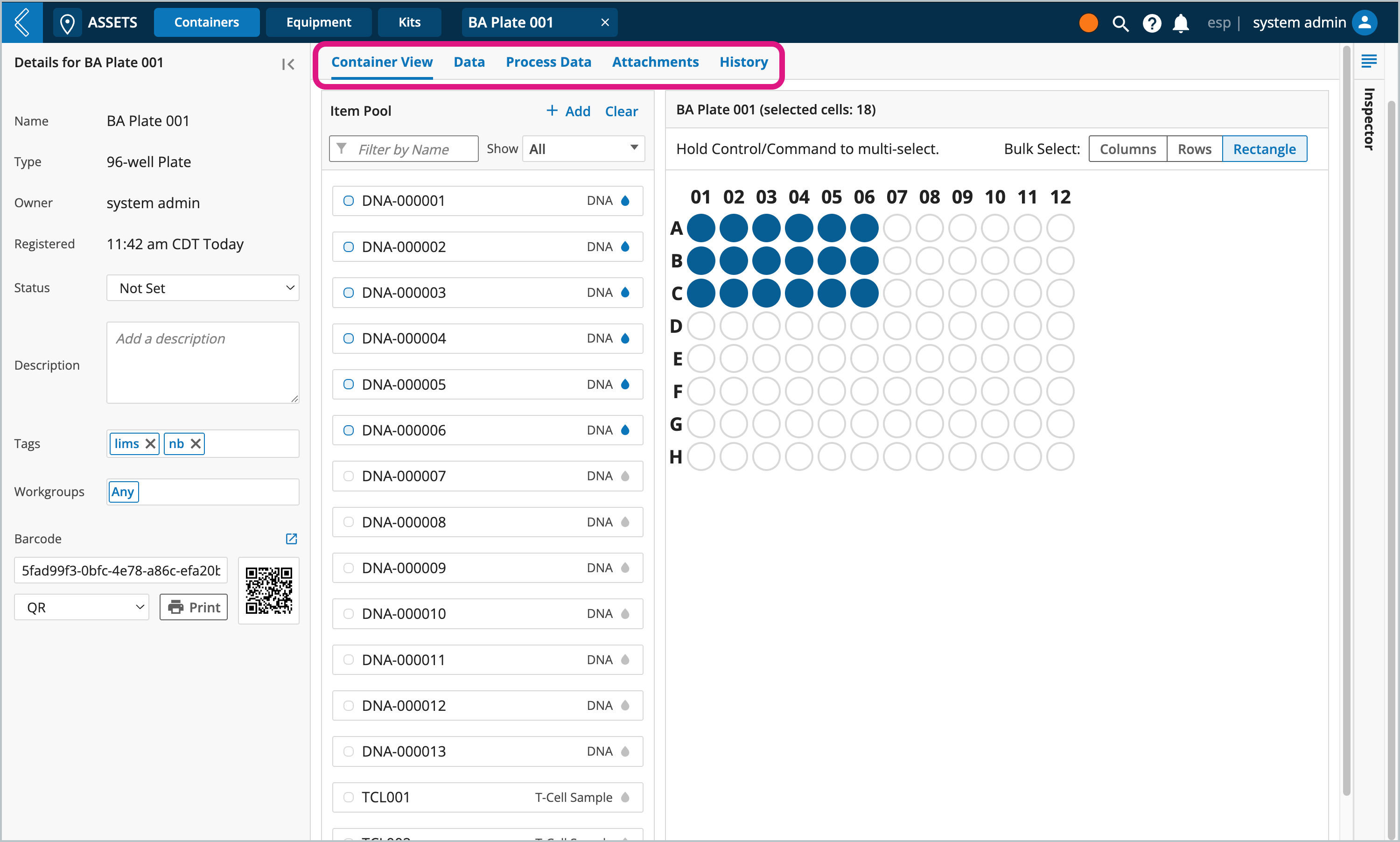Click the Any workgroup tag
The height and width of the screenshot is (842, 1400).
123,491
